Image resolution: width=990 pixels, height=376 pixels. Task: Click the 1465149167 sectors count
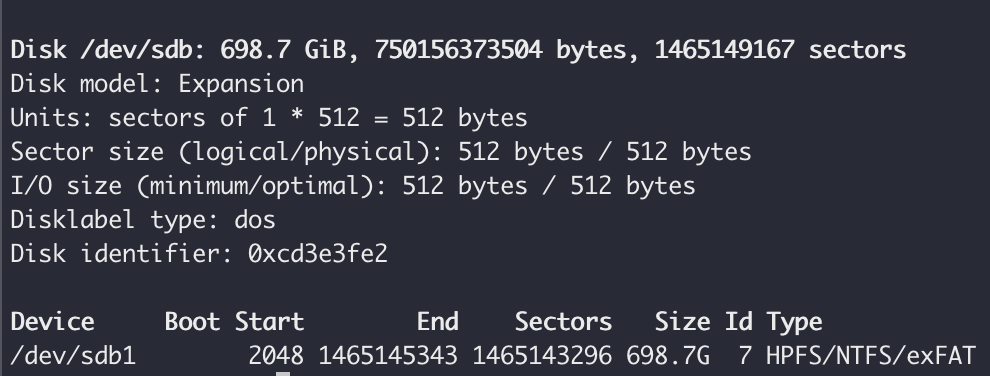coord(779,50)
